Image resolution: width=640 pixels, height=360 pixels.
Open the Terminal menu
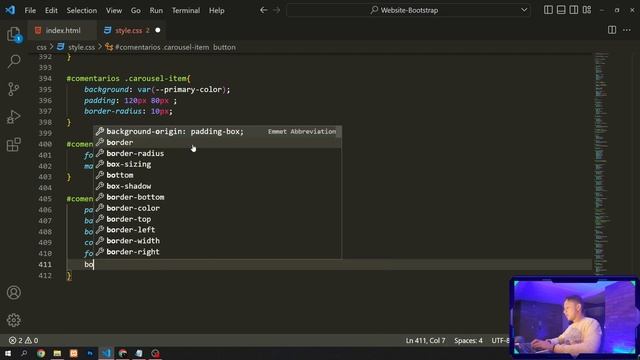pyautogui.click(x=186, y=11)
